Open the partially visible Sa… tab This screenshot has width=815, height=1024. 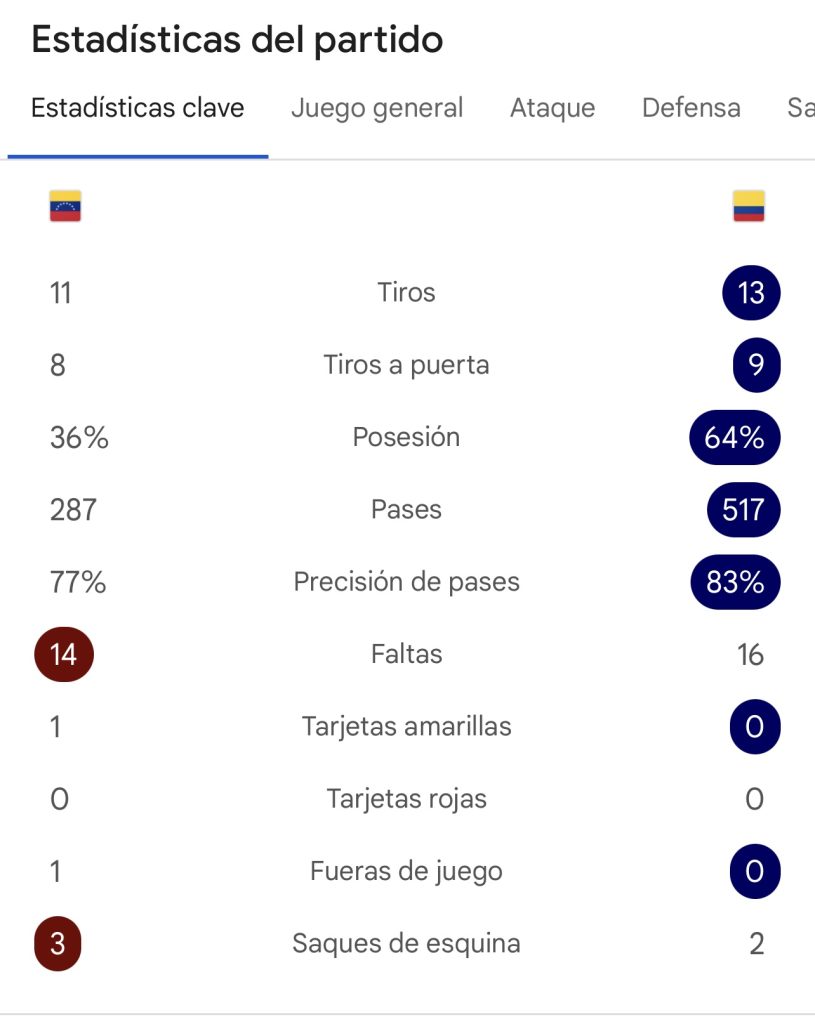pos(801,108)
